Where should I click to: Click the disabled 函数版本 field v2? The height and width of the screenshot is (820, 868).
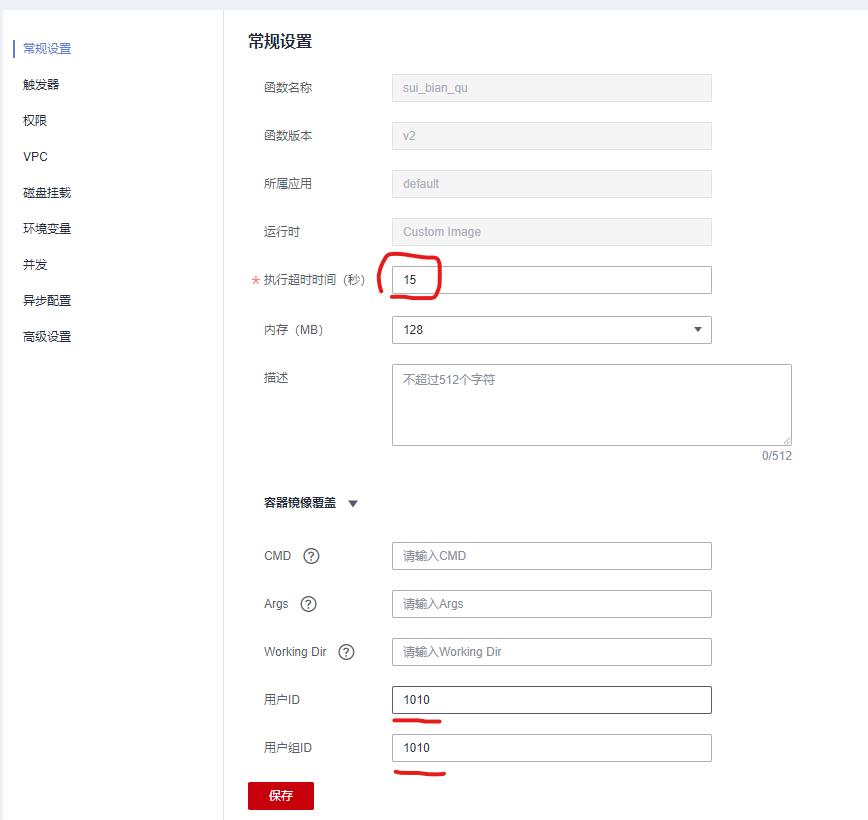(x=551, y=136)
